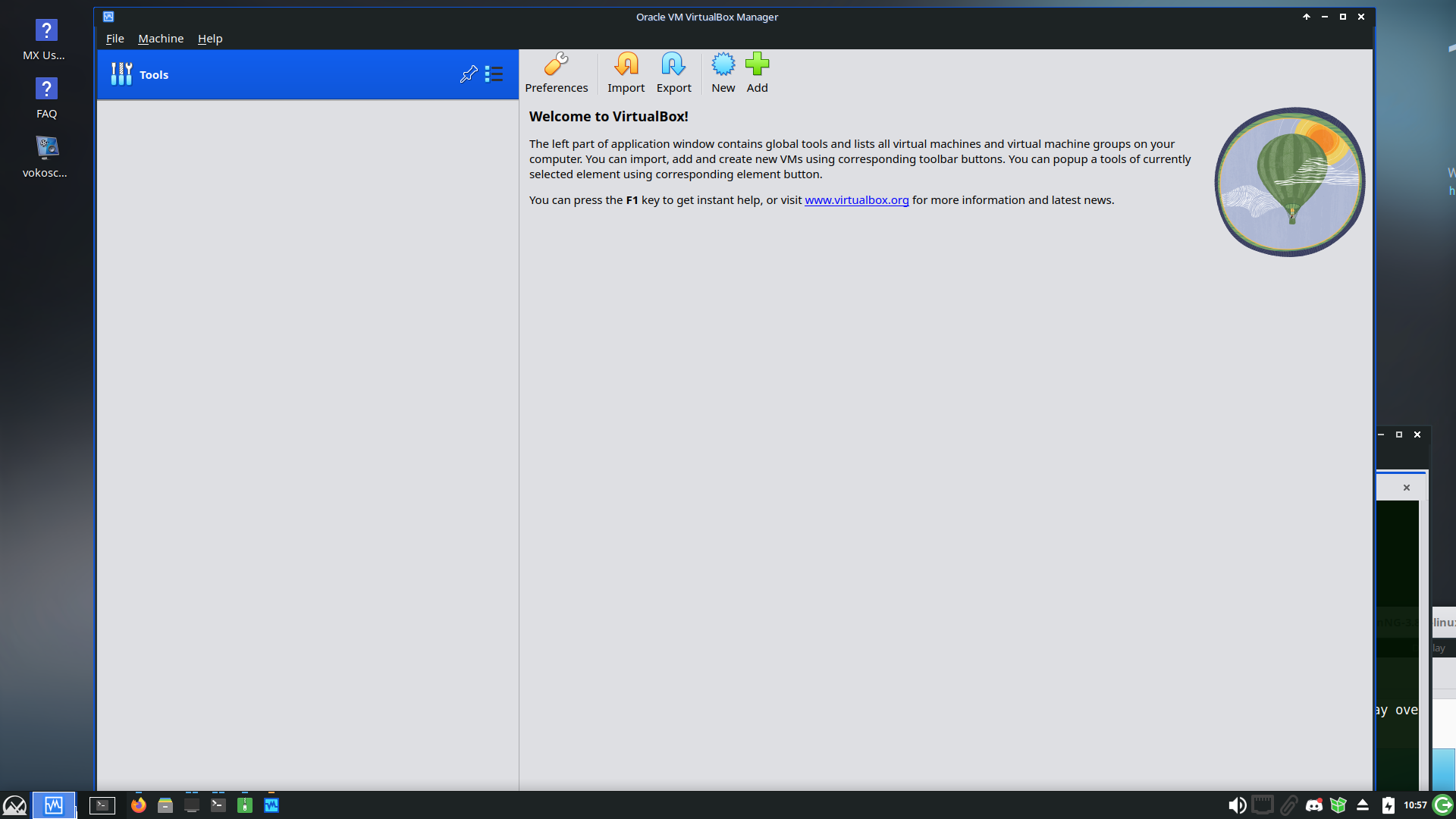This screenshot has width=1456, height=819.
Task: Click the blue VirtualBox taskbar launcher
Action: click(x=271, y=805)
